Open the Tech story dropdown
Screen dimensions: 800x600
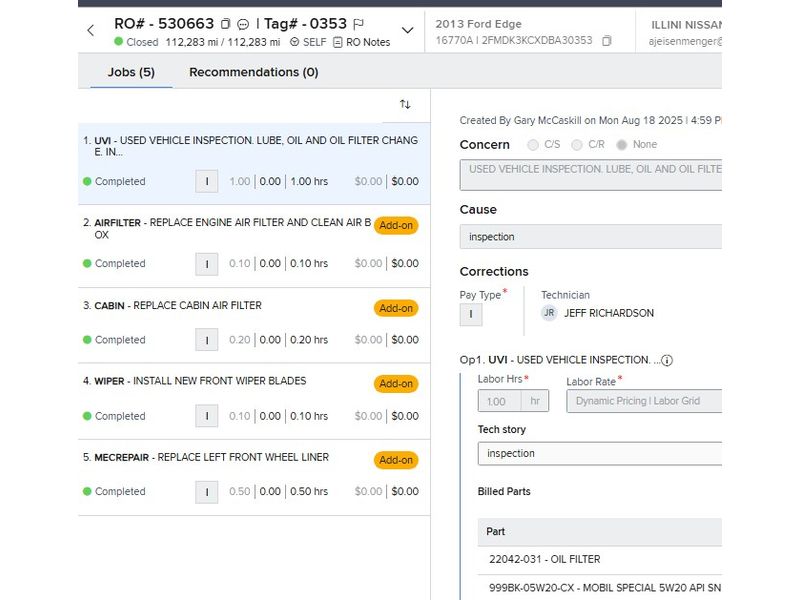coord(599,454)
